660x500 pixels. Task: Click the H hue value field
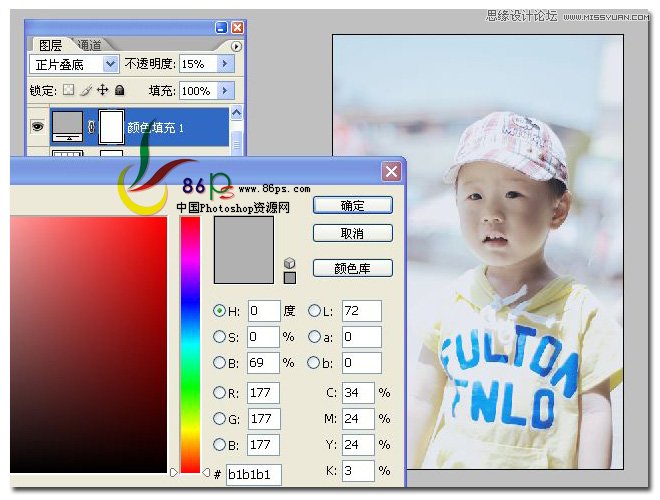pos(264,311)
